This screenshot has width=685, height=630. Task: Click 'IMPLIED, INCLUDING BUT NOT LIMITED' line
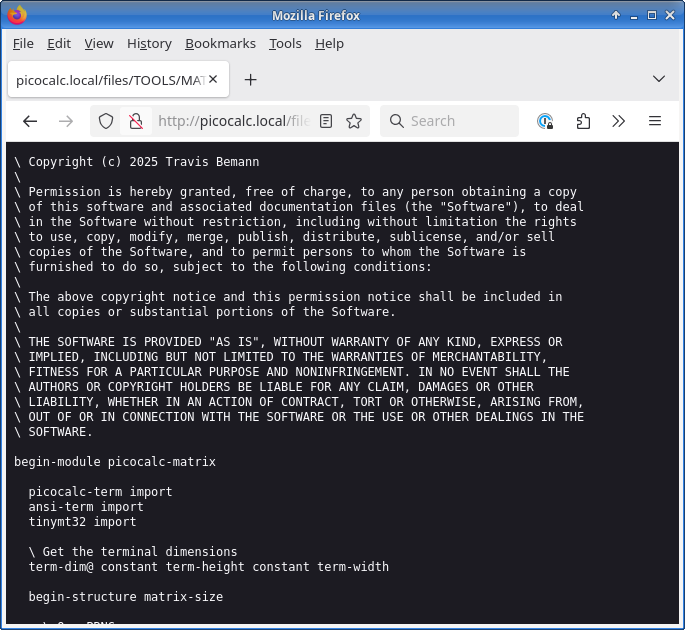(281, 357)
